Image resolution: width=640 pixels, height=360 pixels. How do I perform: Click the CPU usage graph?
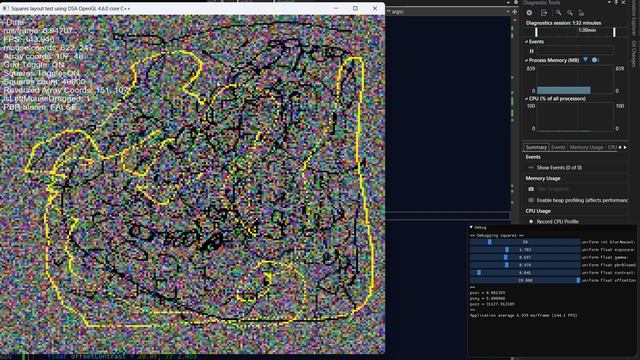pos(575,118)
